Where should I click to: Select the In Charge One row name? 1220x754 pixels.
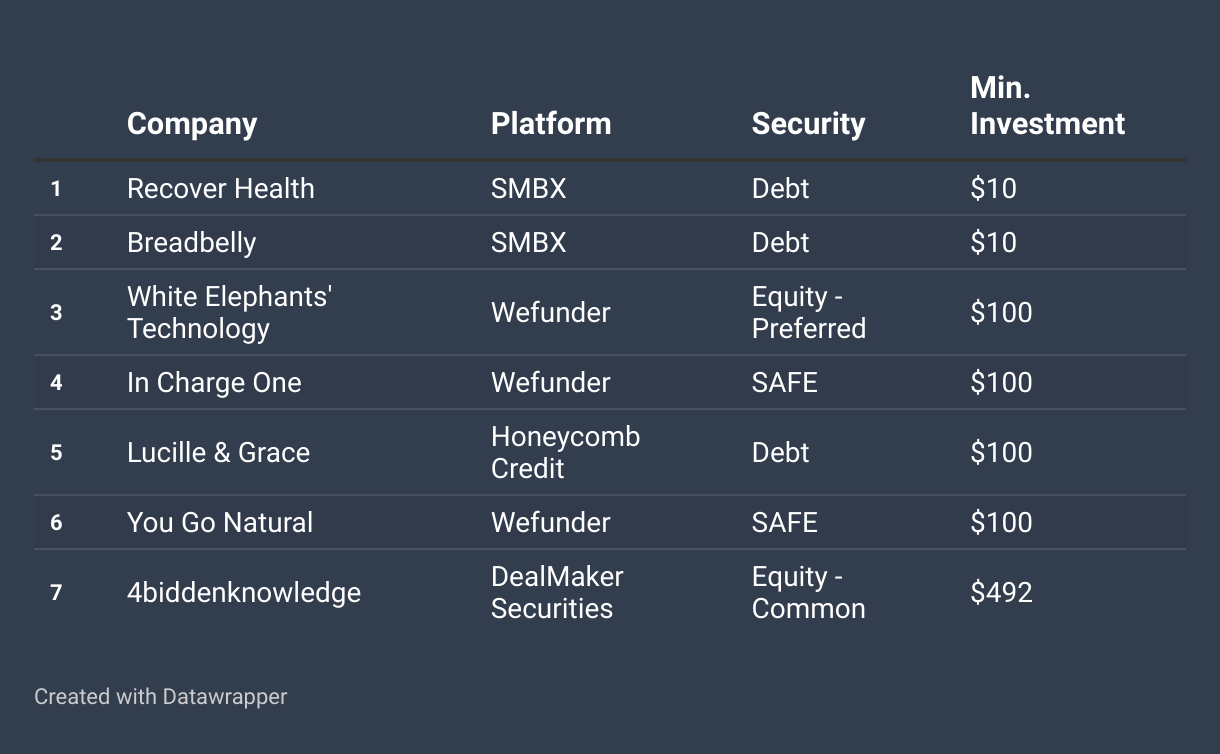(214, 382)
